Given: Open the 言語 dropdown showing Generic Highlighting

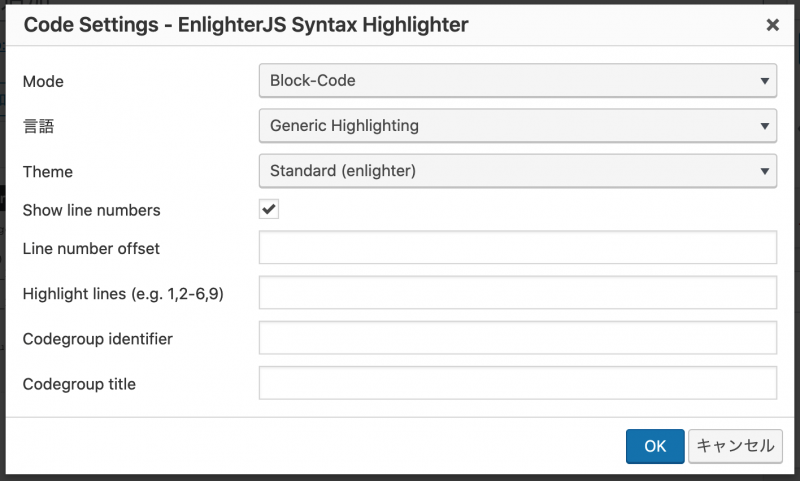Looking at the screenshot, I should 518,125.
